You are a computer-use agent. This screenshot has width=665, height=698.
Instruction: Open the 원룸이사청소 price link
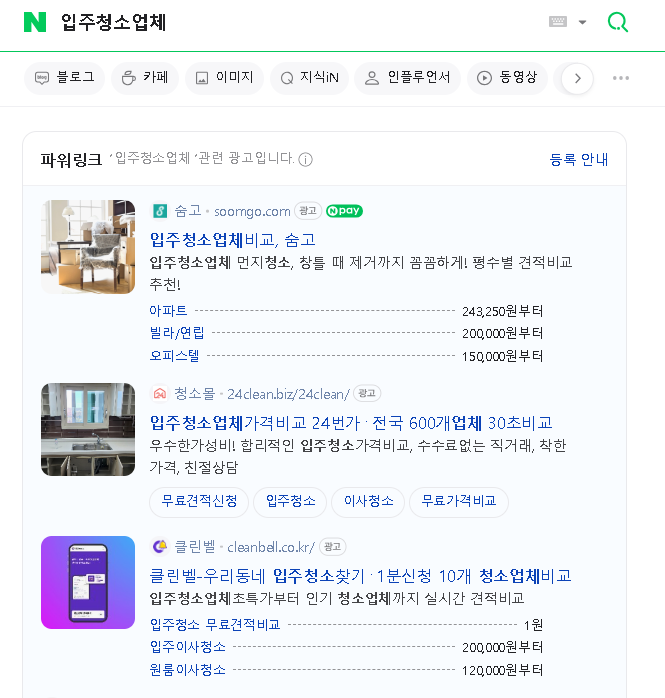(x=187, y=670)
